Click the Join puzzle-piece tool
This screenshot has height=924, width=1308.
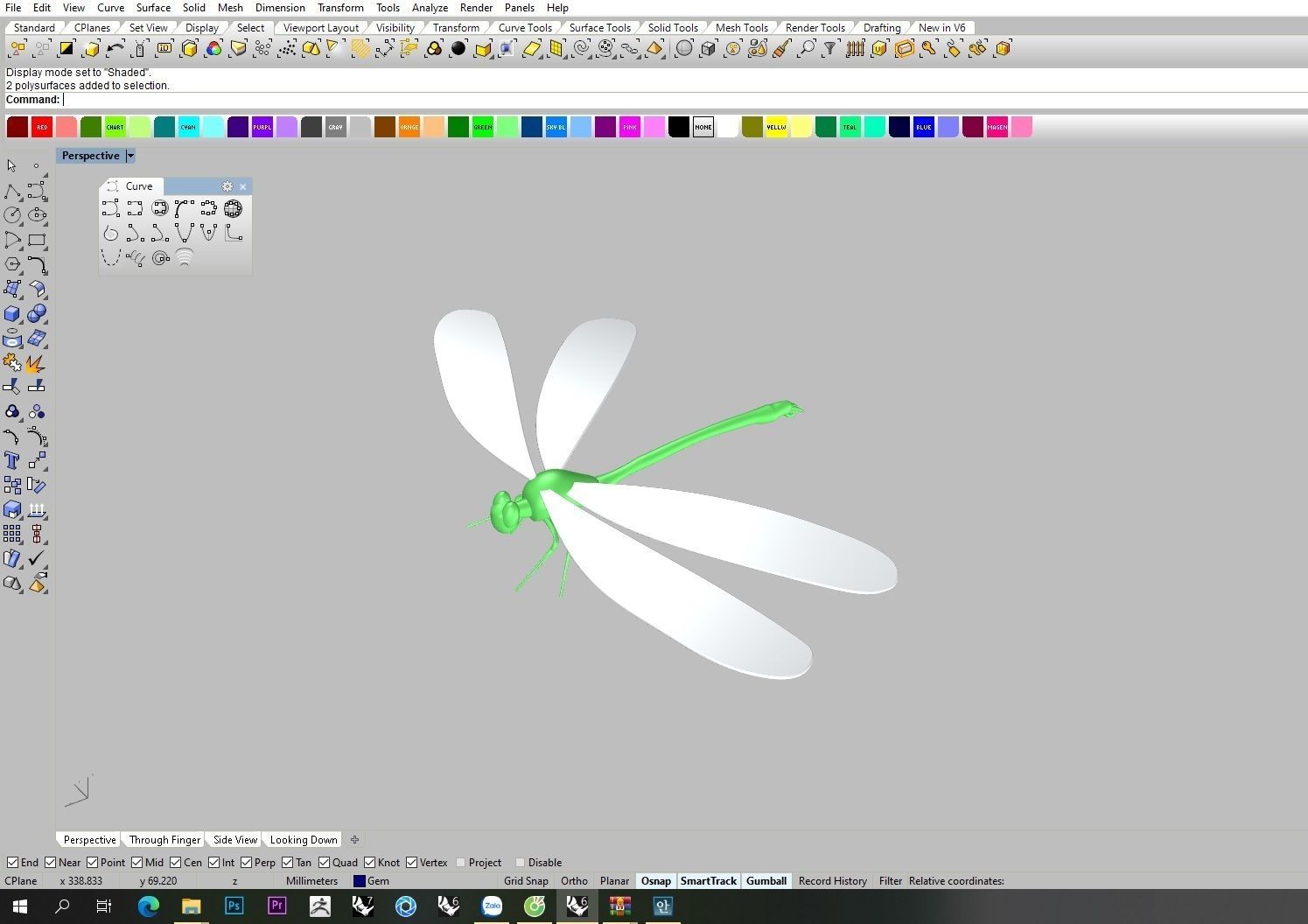(11, 362)
